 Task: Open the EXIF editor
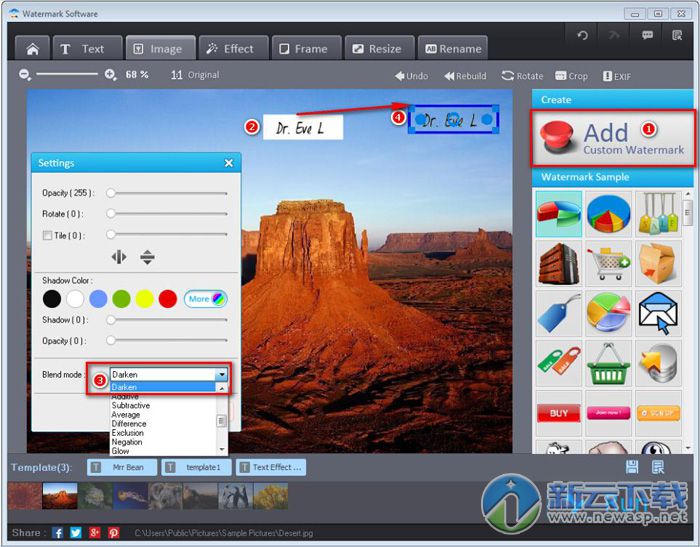point(617,76)
